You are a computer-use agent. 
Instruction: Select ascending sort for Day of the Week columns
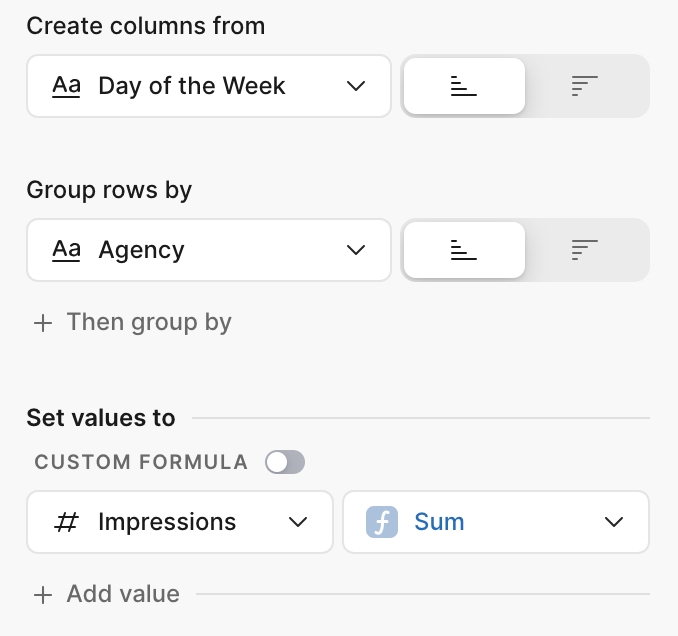click(x=463, y=87)
